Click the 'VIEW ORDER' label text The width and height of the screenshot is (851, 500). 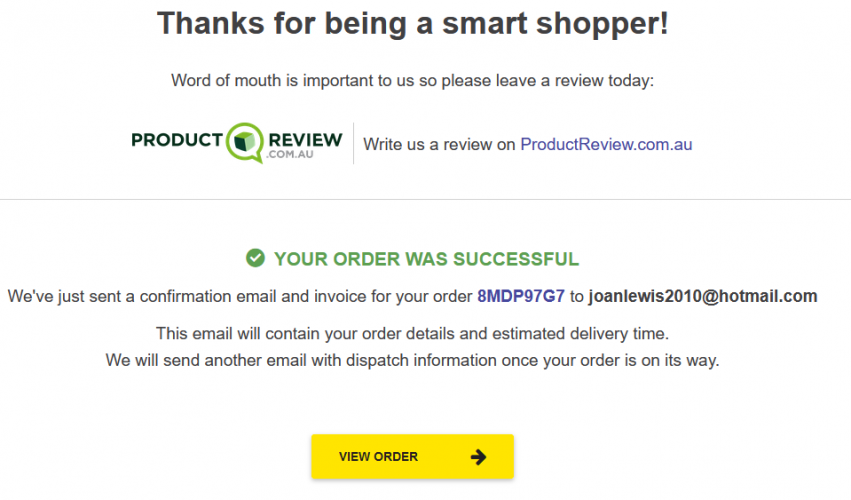(378, 457)
